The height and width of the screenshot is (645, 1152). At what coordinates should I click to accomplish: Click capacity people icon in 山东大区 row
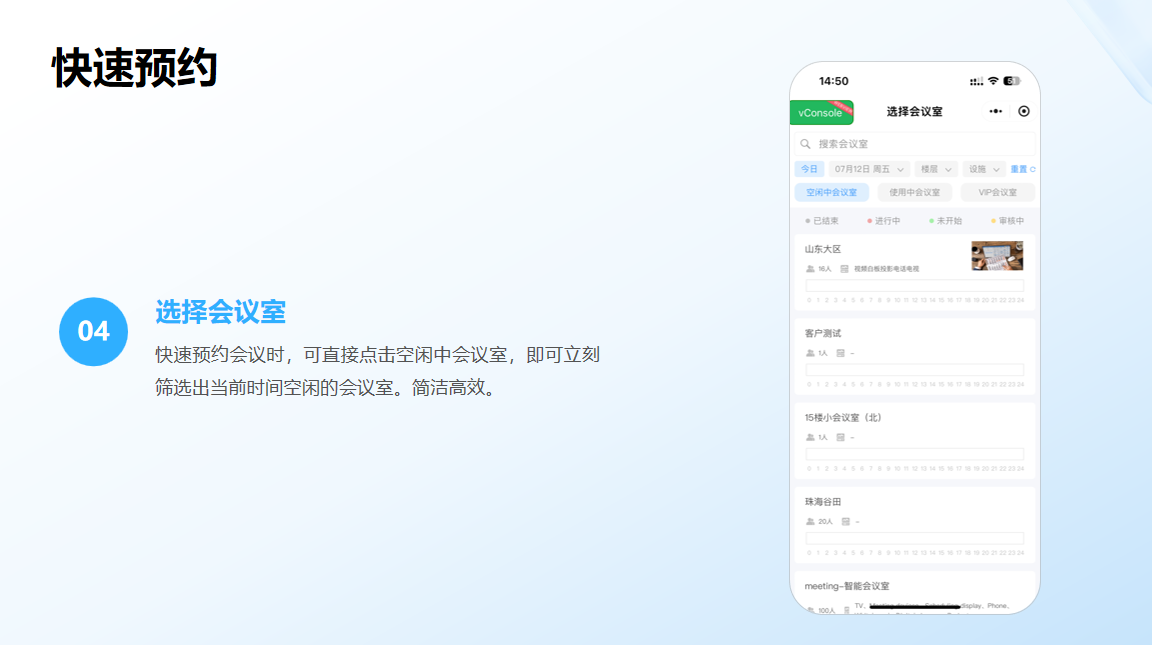pos(810,269)
